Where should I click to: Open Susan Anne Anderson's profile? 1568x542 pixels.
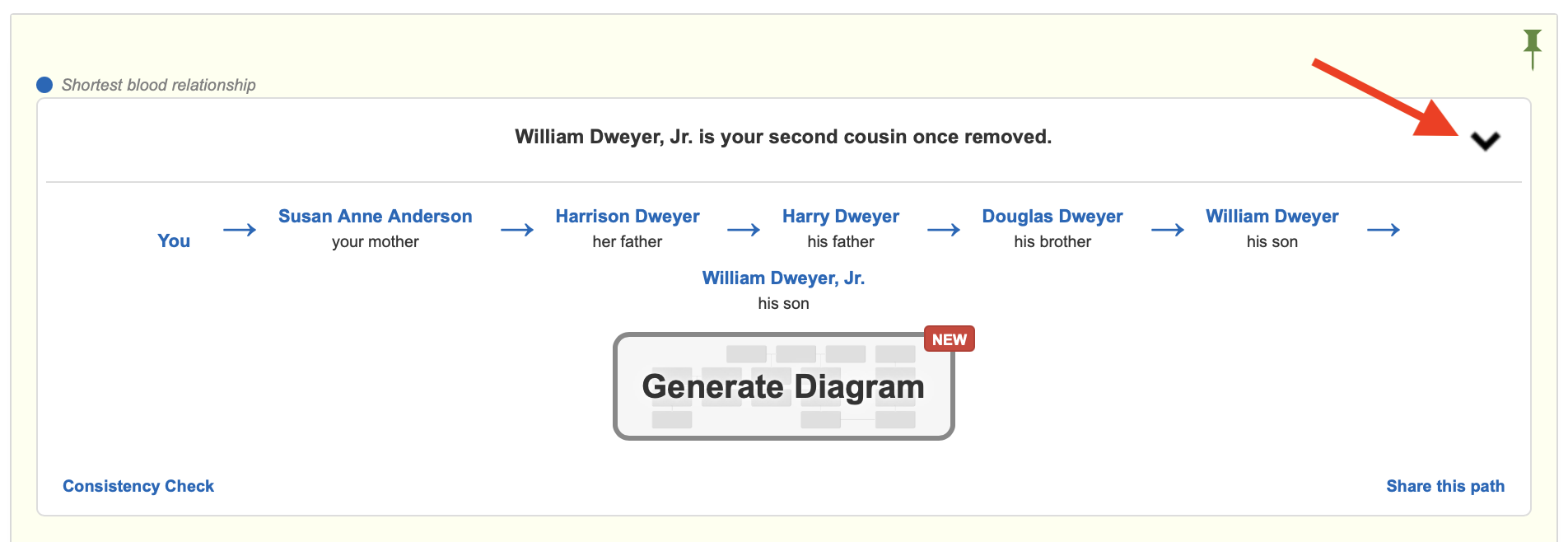tap(375, 216)
